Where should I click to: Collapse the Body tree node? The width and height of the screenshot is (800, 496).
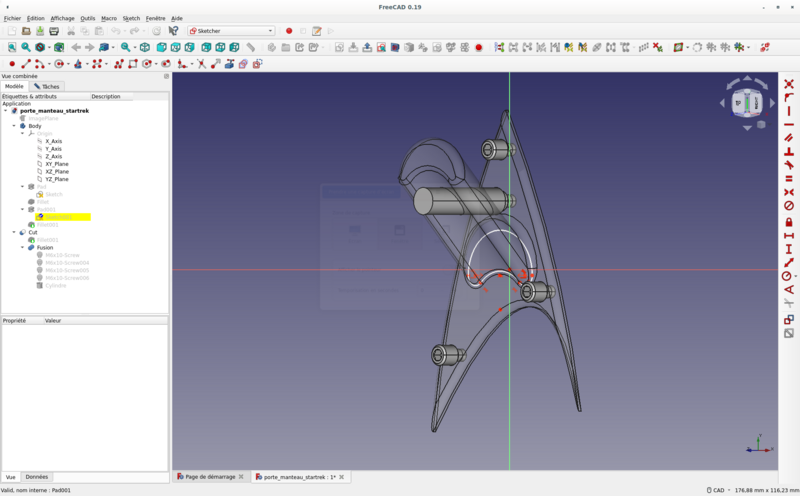[x=14, y=126]
